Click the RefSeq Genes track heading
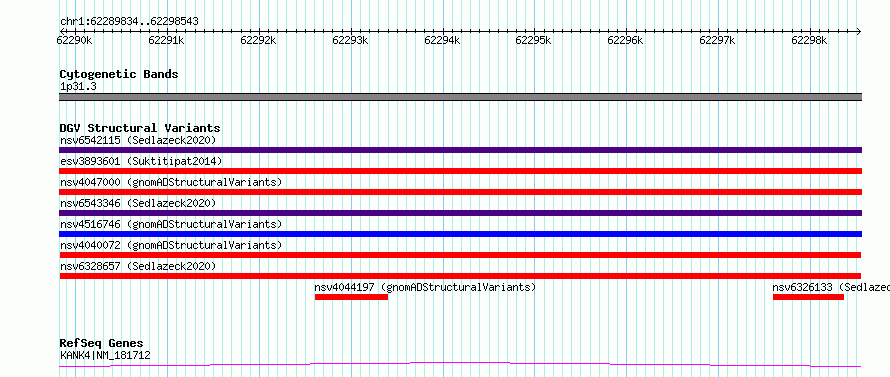 [x=102, y=344]
